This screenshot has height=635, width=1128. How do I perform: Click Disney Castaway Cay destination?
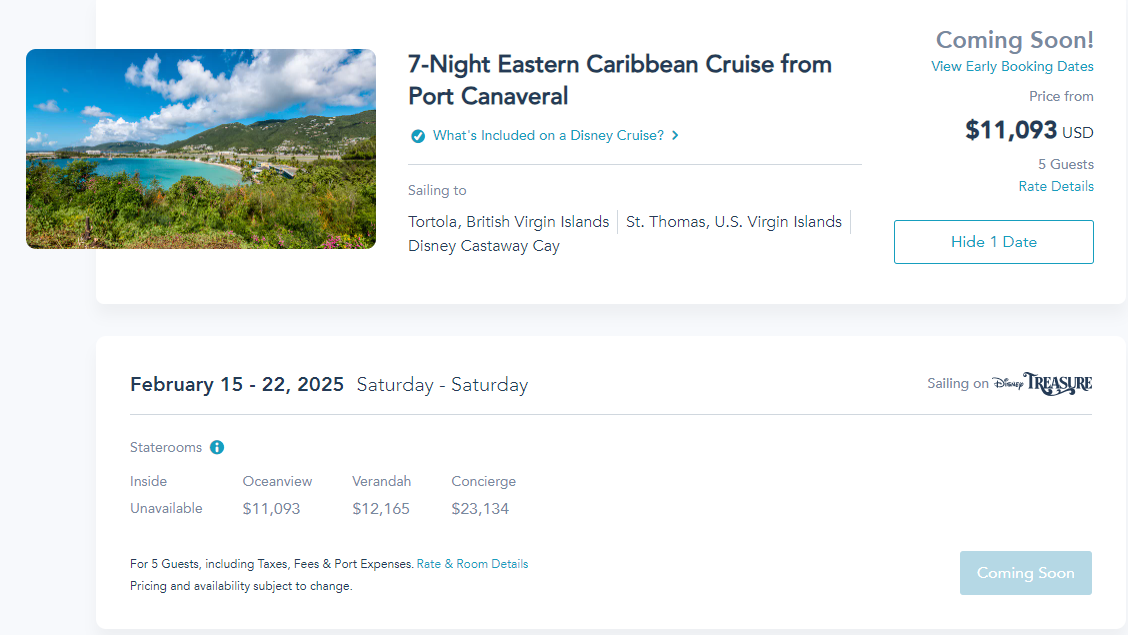click(x=483, y=246)
